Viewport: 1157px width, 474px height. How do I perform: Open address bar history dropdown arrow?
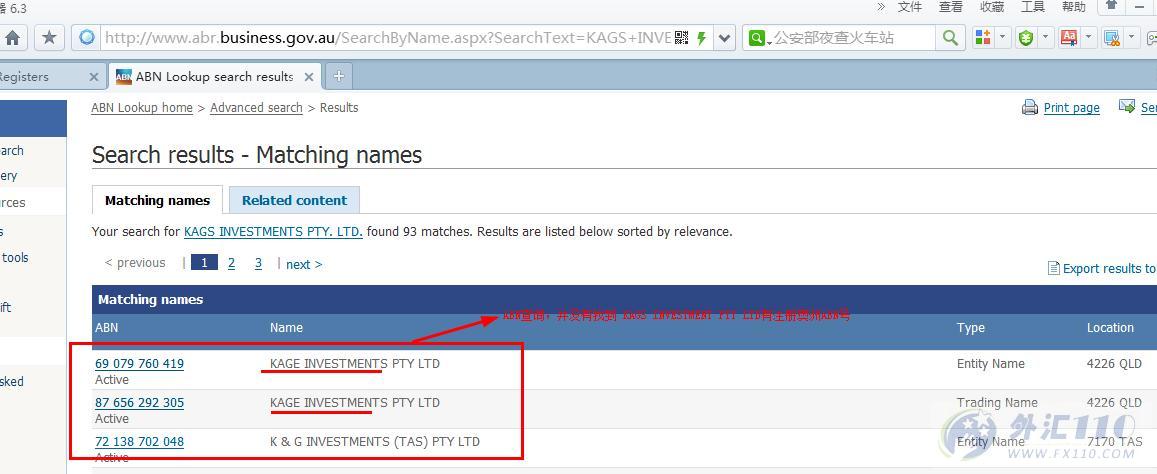[725, 38]
